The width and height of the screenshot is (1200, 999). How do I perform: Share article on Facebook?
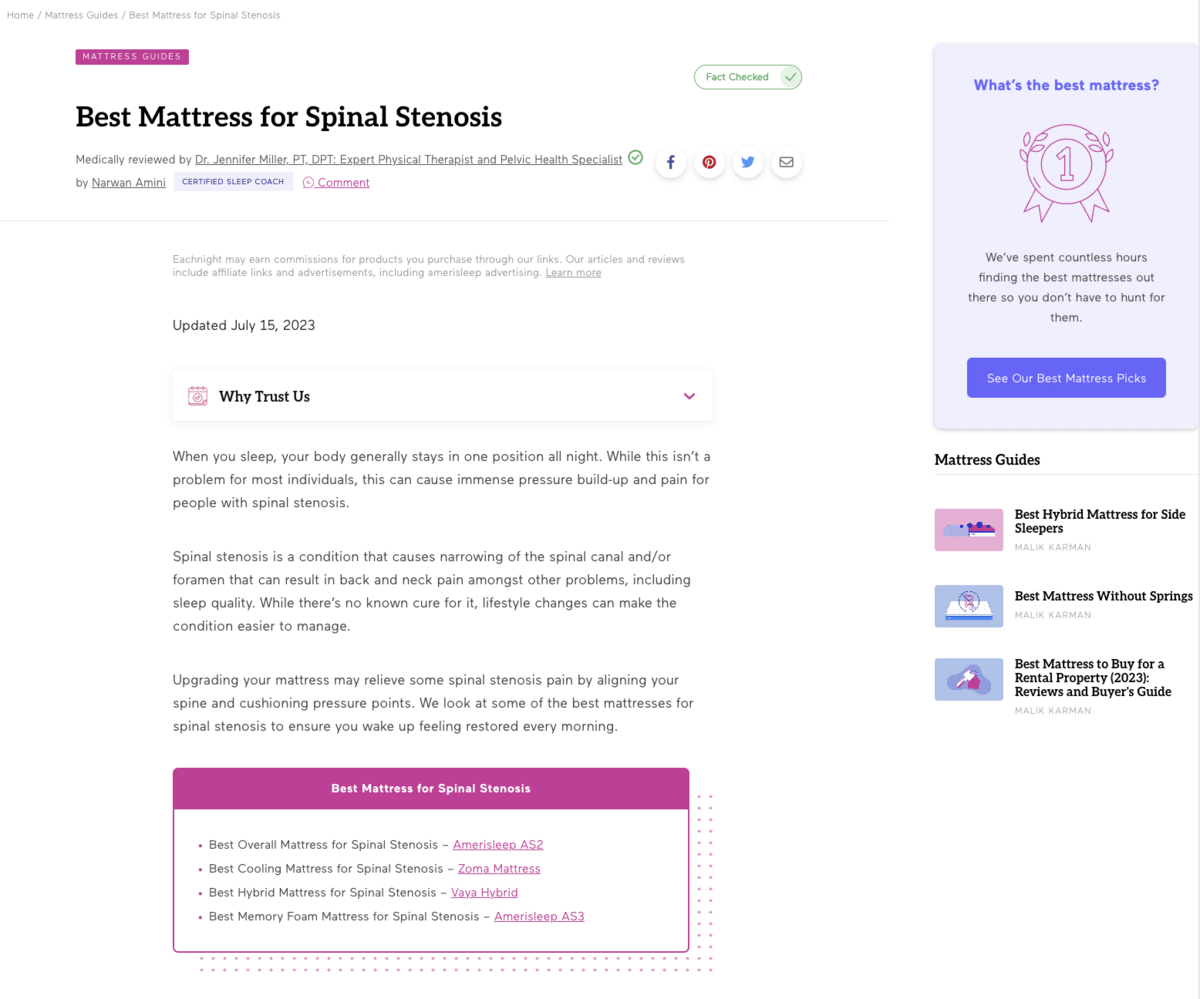pos(671,162)
